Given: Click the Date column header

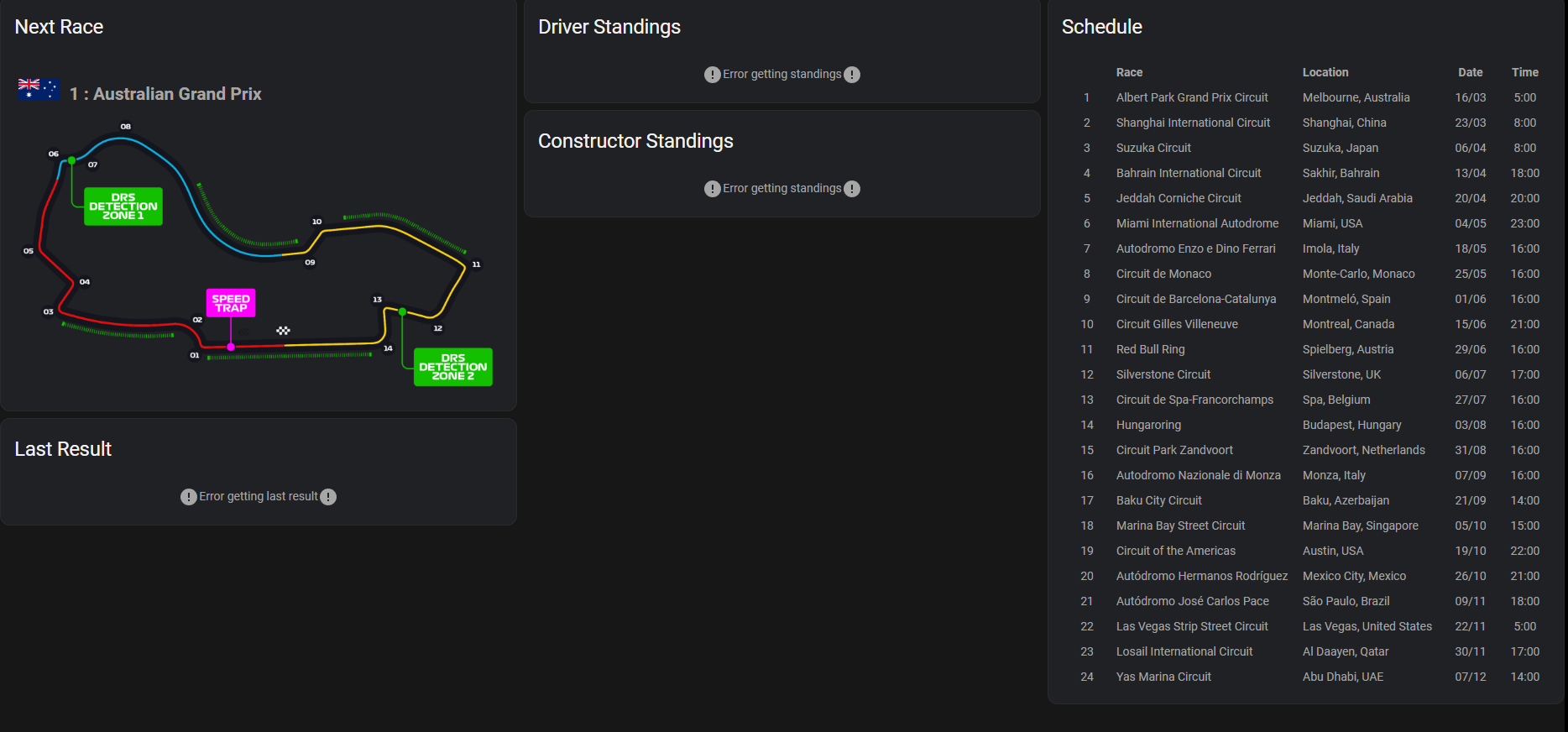Looking at the screenshot, I should coord(1470,72).
